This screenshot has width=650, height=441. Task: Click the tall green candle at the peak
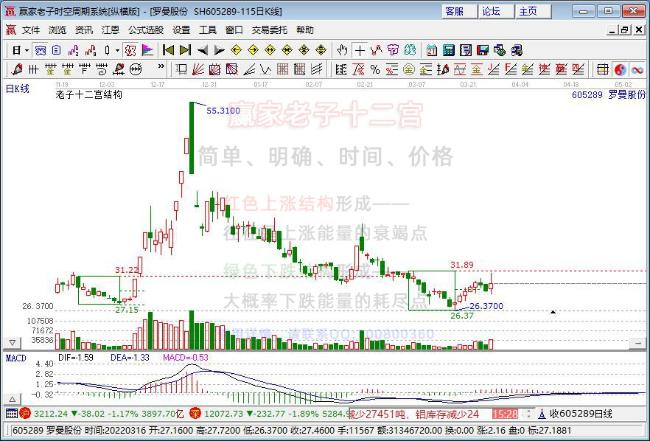coord(192,138)
